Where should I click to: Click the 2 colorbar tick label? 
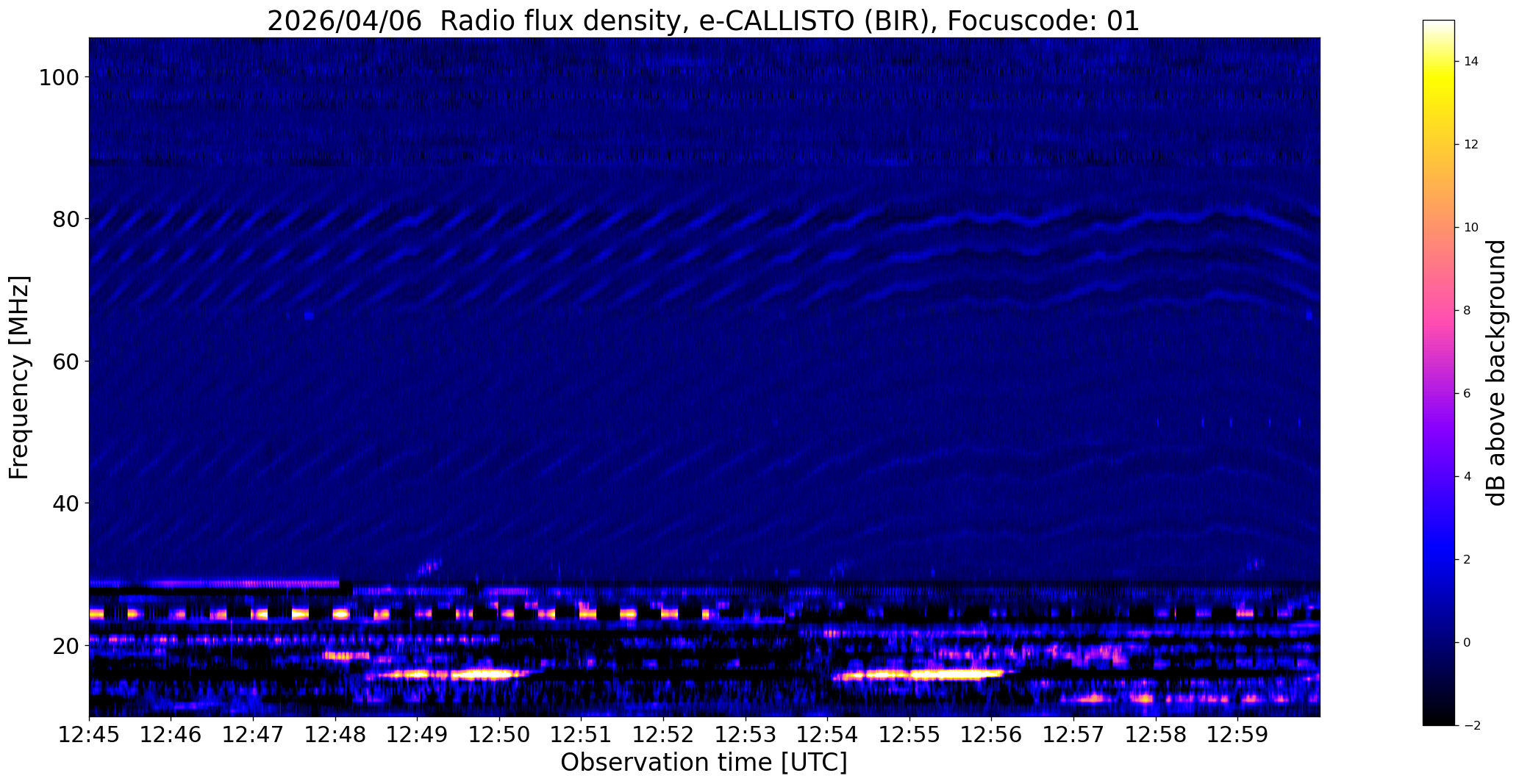(x=1468, y=560)
